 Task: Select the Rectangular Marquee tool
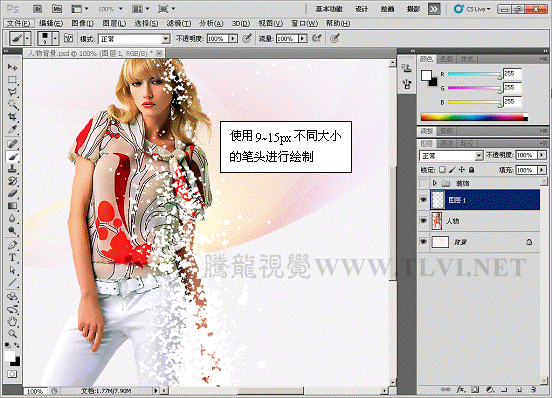click(12, 80)
